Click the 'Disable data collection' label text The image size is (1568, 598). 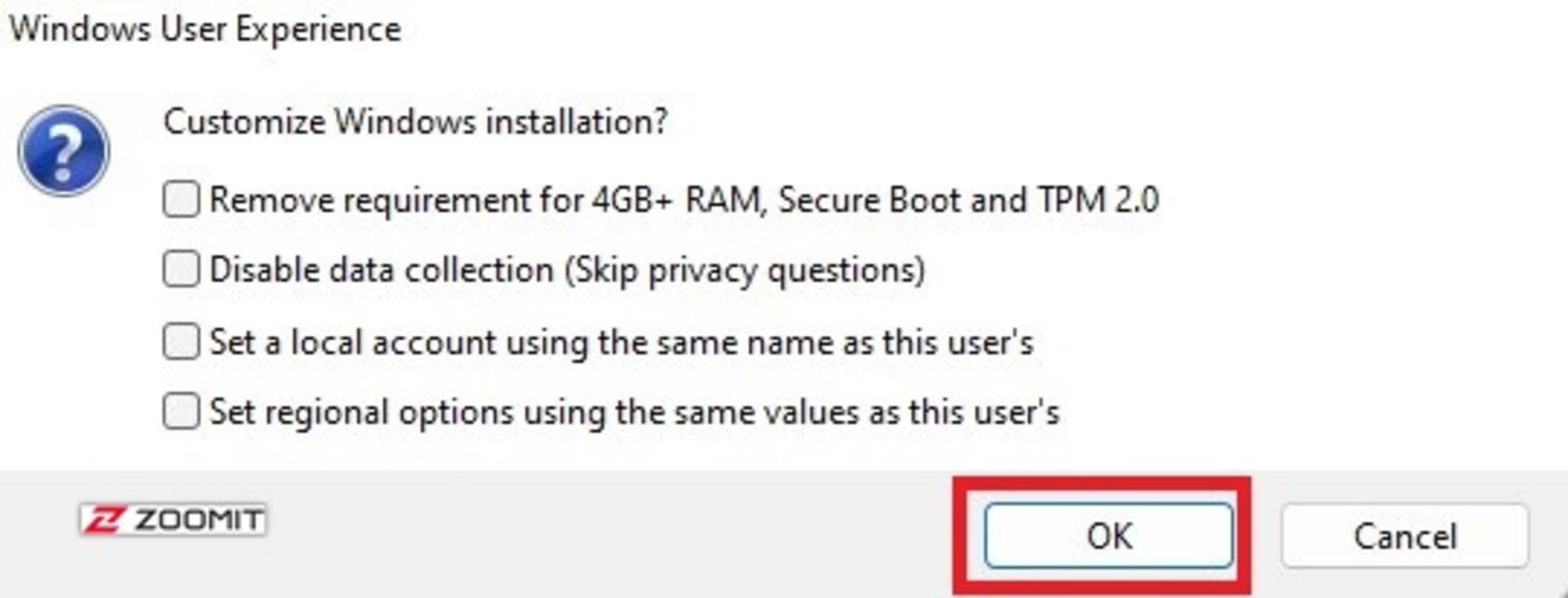click(381, 270)
